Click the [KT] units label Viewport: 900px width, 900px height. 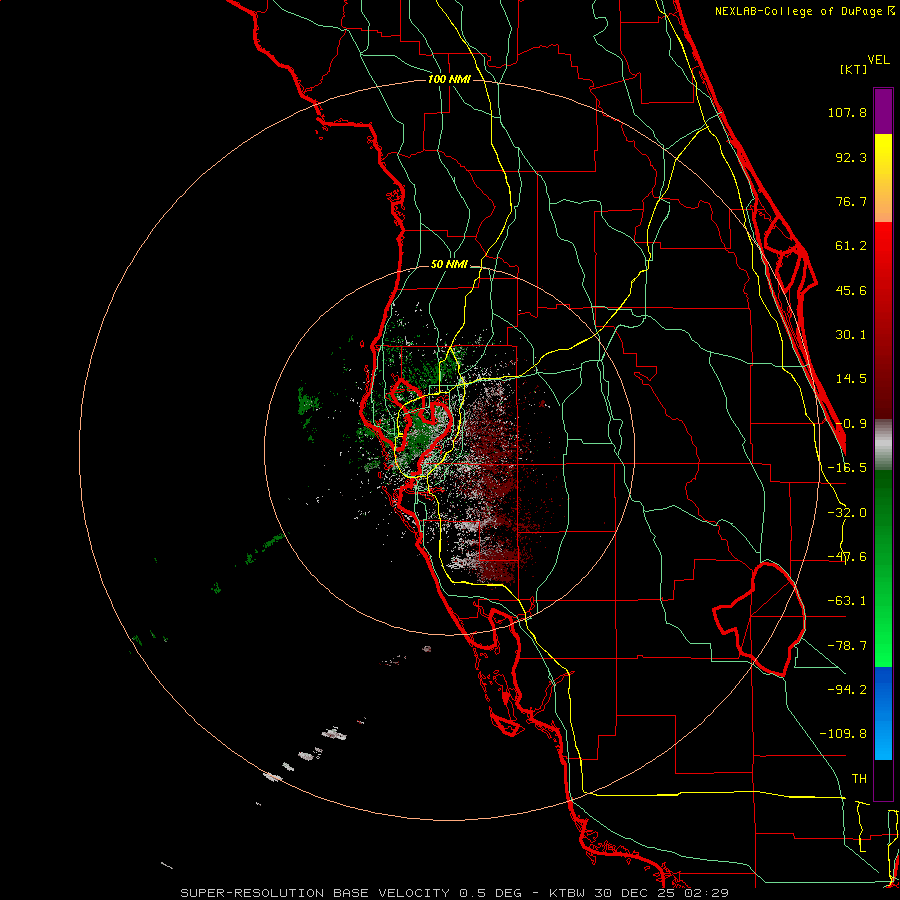click(x=854, y=69)
